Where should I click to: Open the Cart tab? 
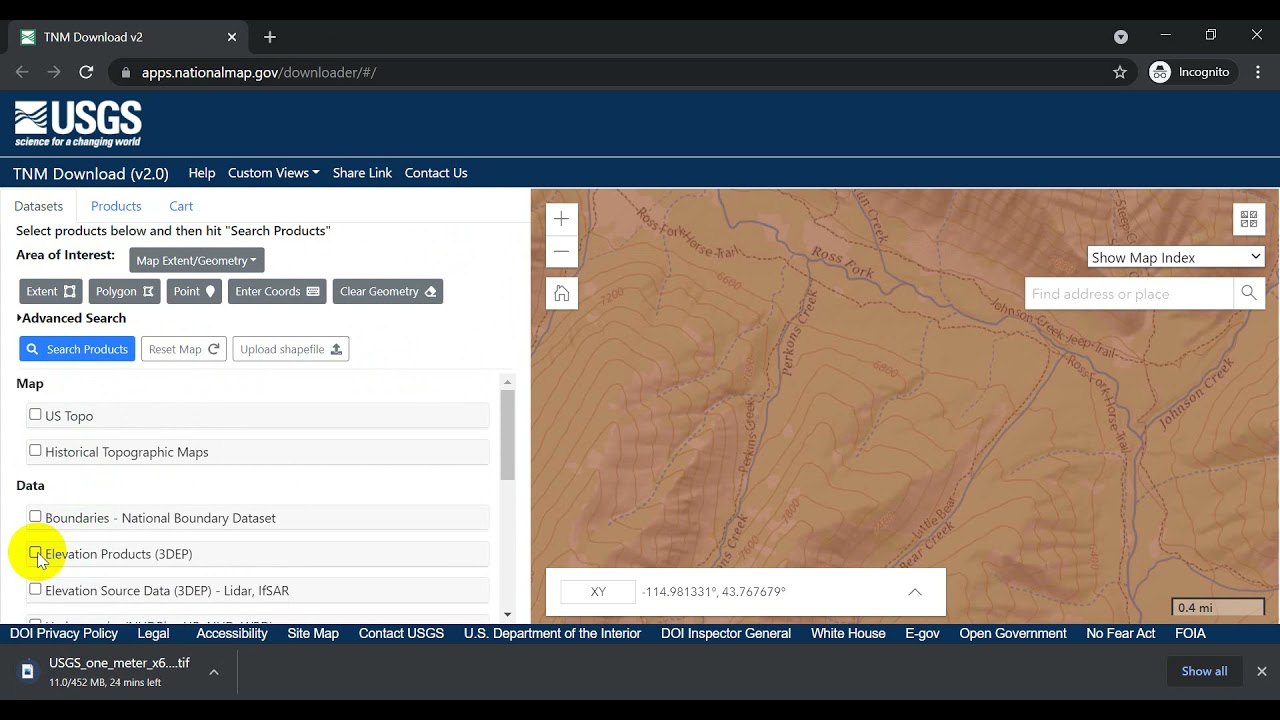(181, 206)
